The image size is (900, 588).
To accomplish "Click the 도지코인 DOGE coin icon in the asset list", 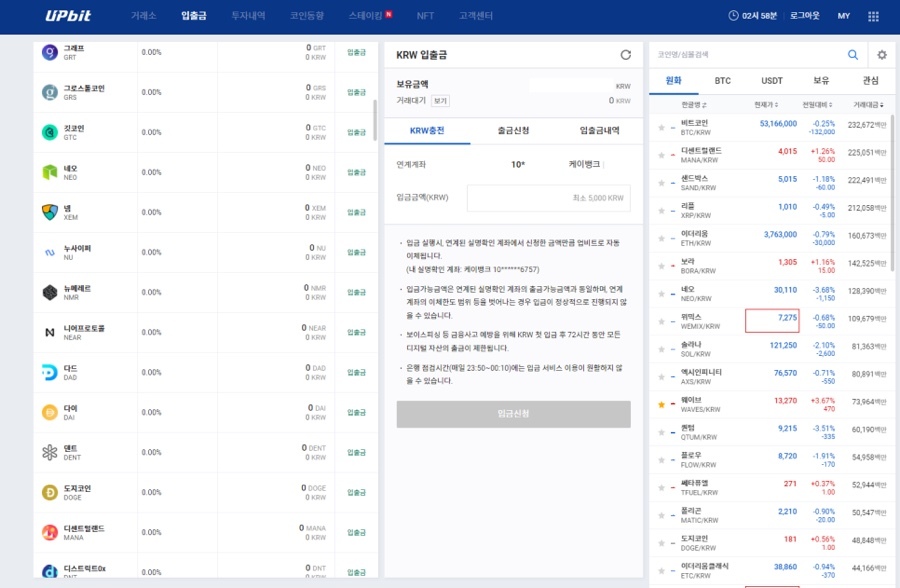I will tap(50, 493).
